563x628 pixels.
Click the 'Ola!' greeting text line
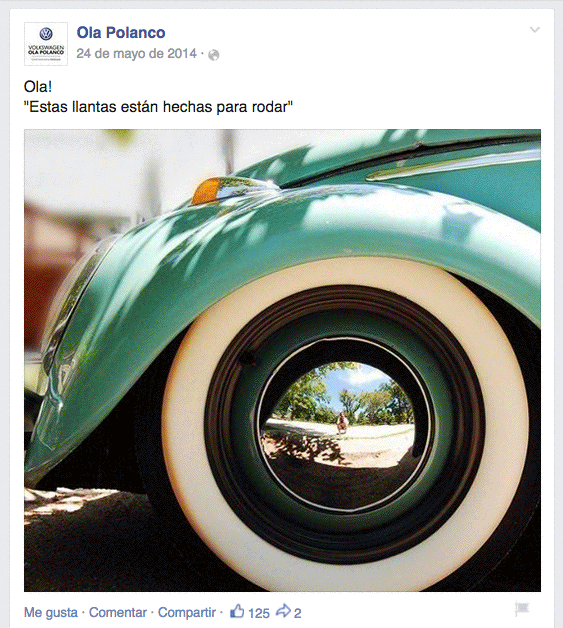pyautogui.click(x=38, y=87)
